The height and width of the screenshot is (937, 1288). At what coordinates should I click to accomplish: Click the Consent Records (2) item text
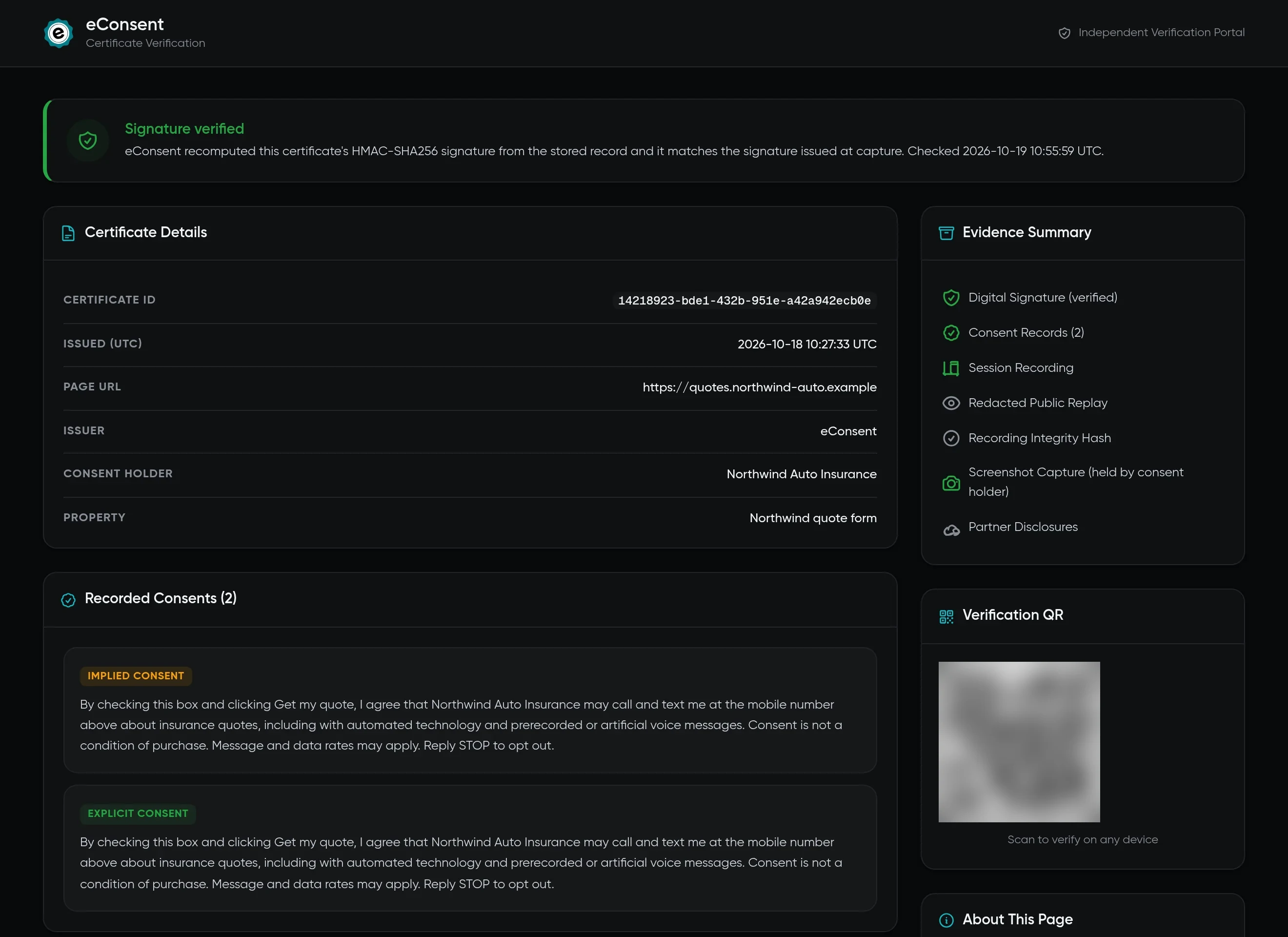(x=1026, y=332)
